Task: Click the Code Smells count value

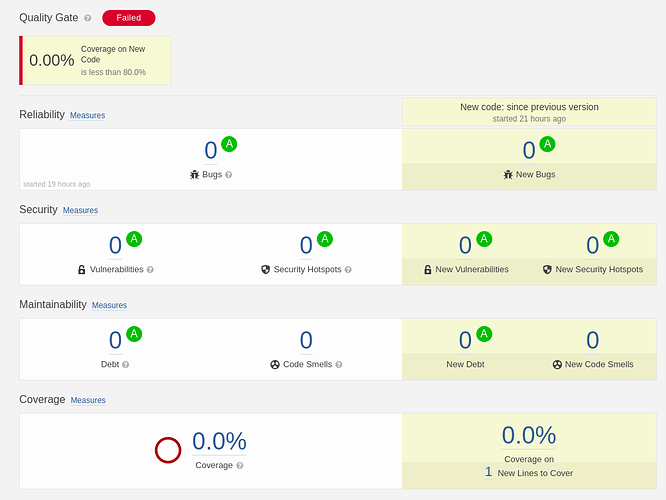Action: click(x=306, y=341)
